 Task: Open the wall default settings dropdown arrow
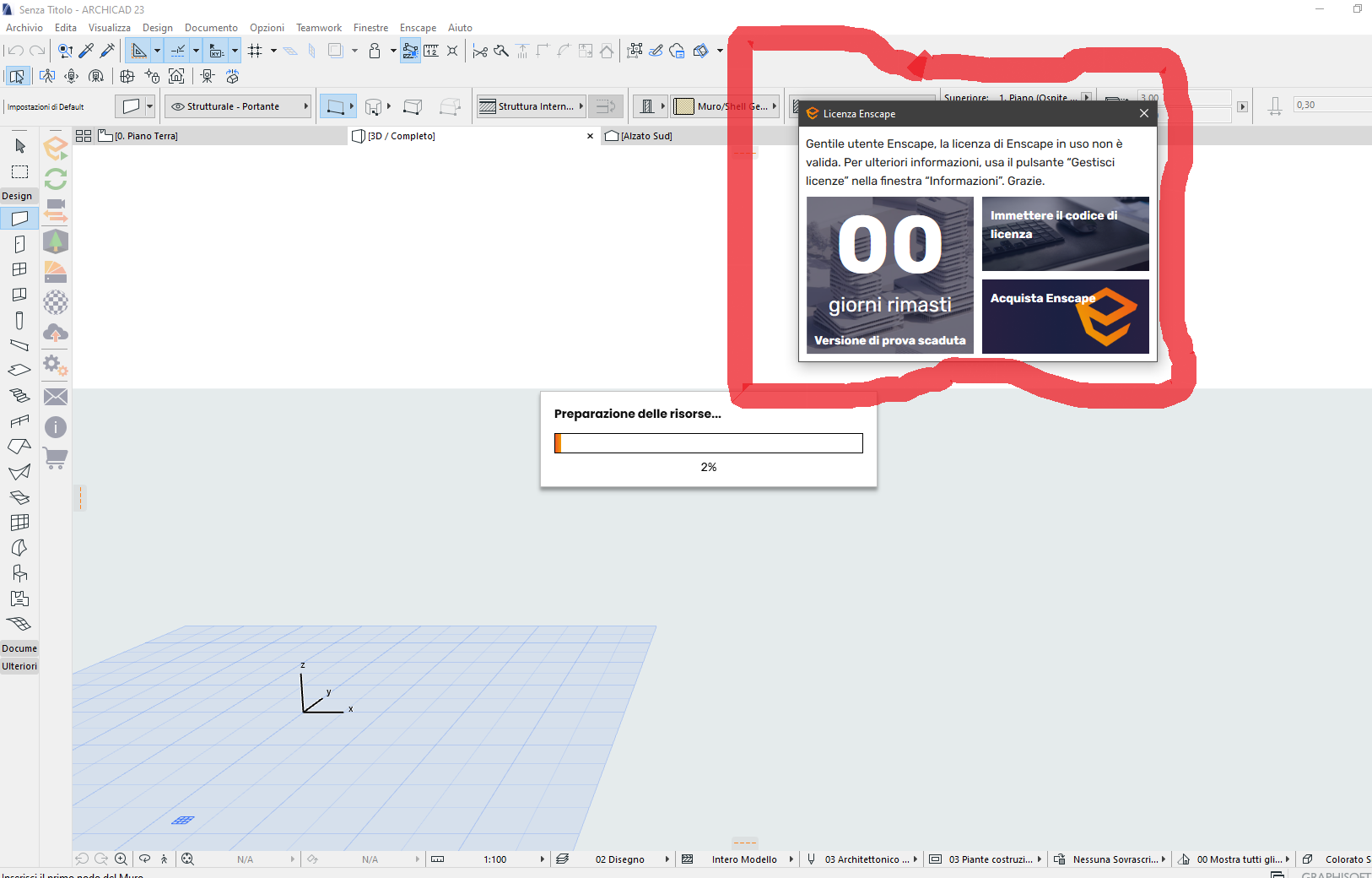click(x=150, y=106)
